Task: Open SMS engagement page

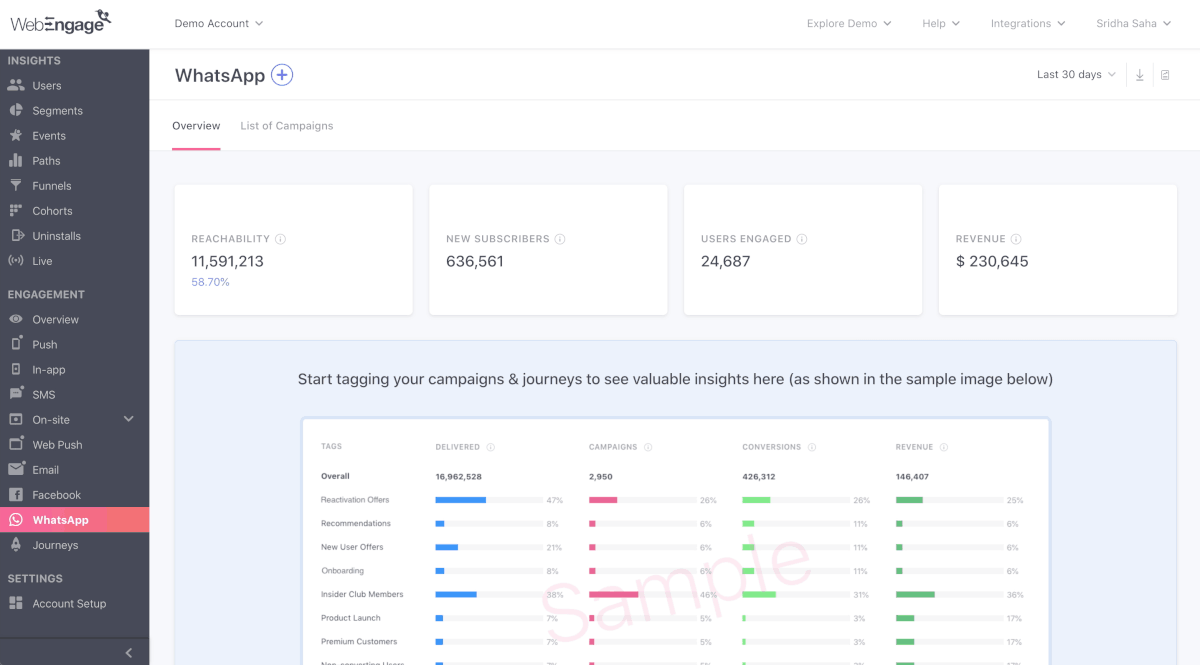Action: (x=44, y=395)
